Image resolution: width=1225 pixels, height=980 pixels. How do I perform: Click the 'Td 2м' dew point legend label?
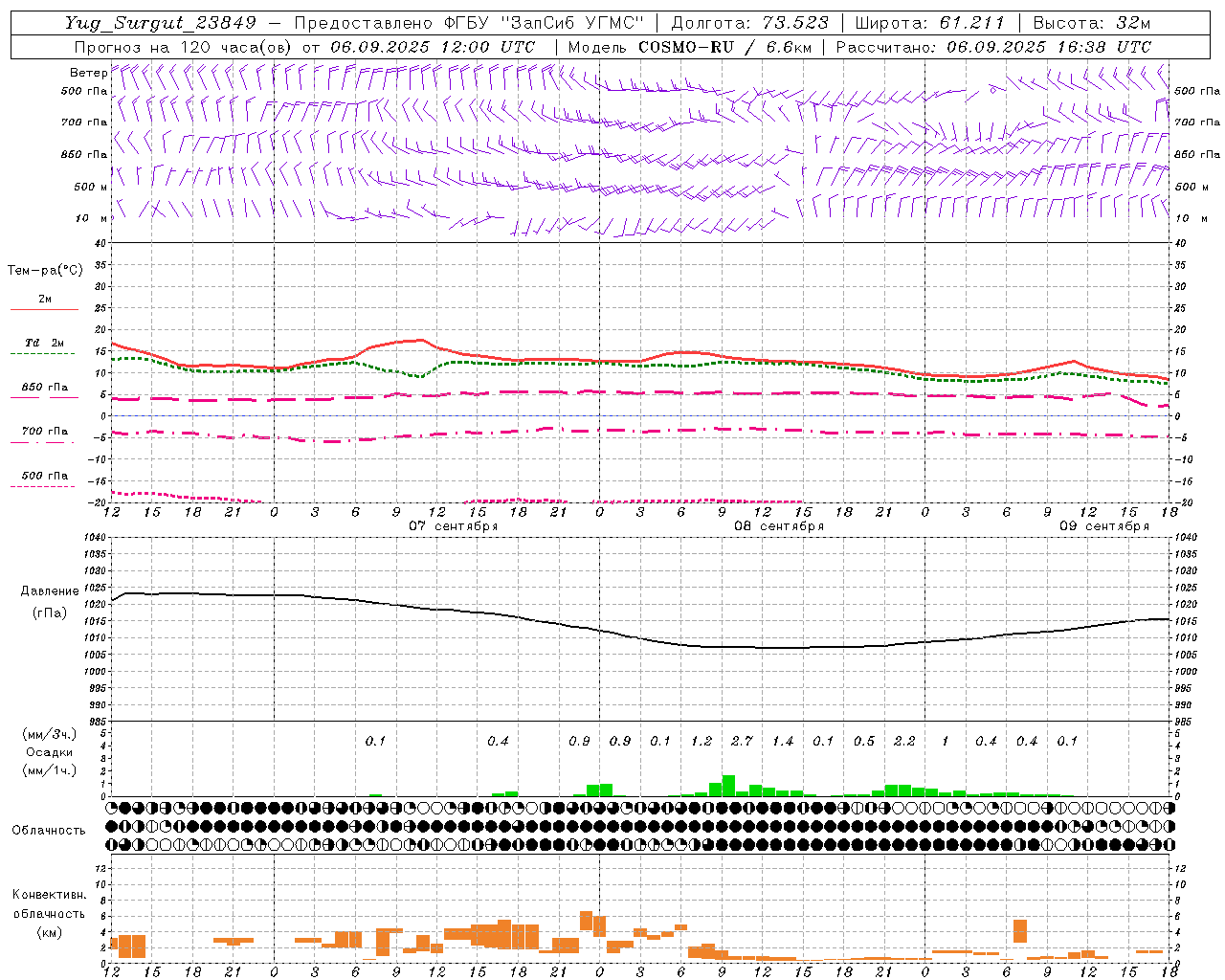tap(44, 343)
